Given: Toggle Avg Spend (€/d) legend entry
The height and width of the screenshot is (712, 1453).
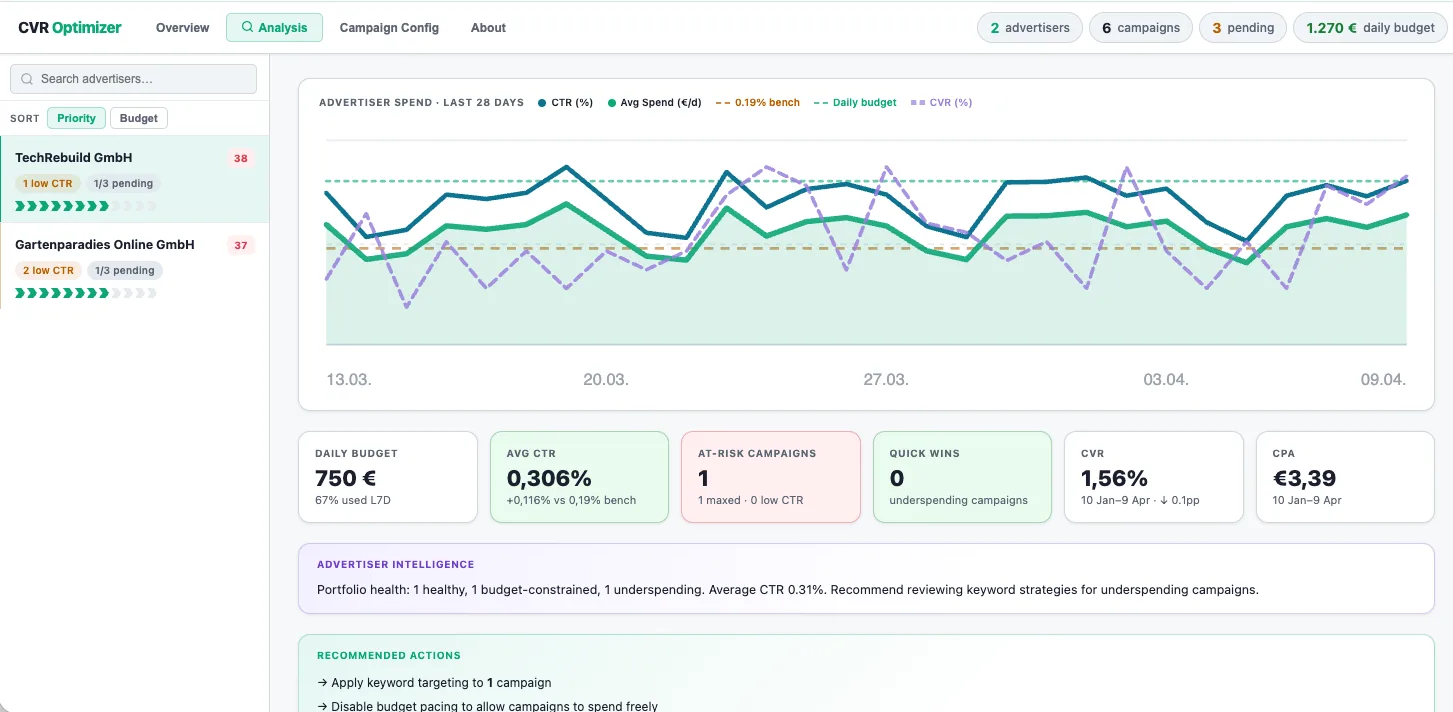Looking at the screenshot, I should 654,103.
